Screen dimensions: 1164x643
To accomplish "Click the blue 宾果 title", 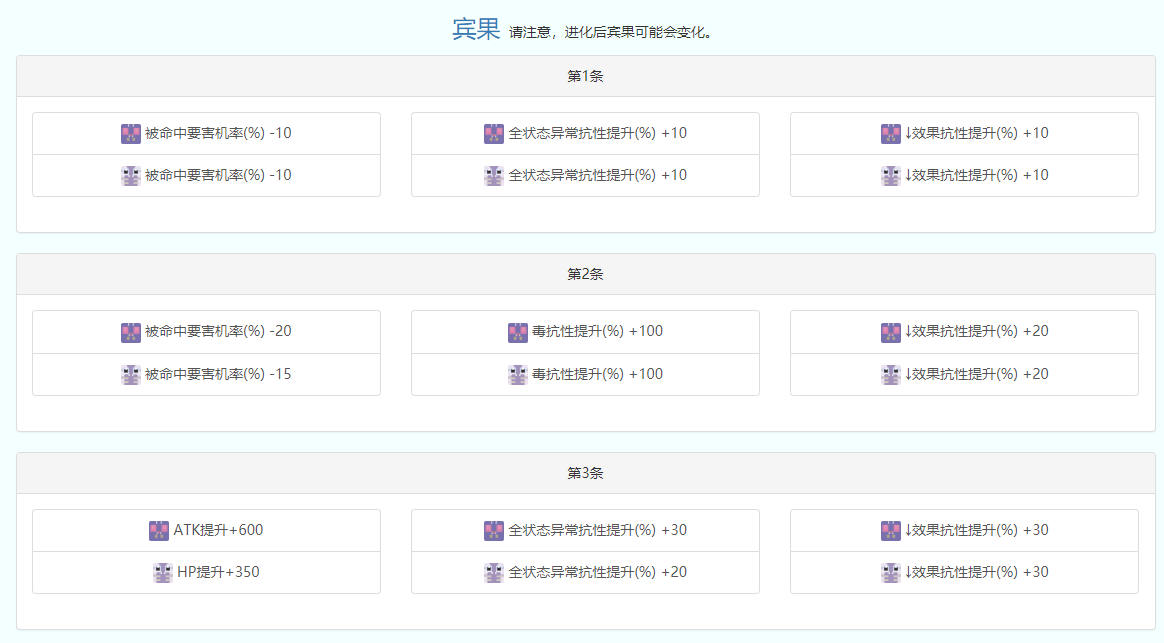I will pos(475,30).
